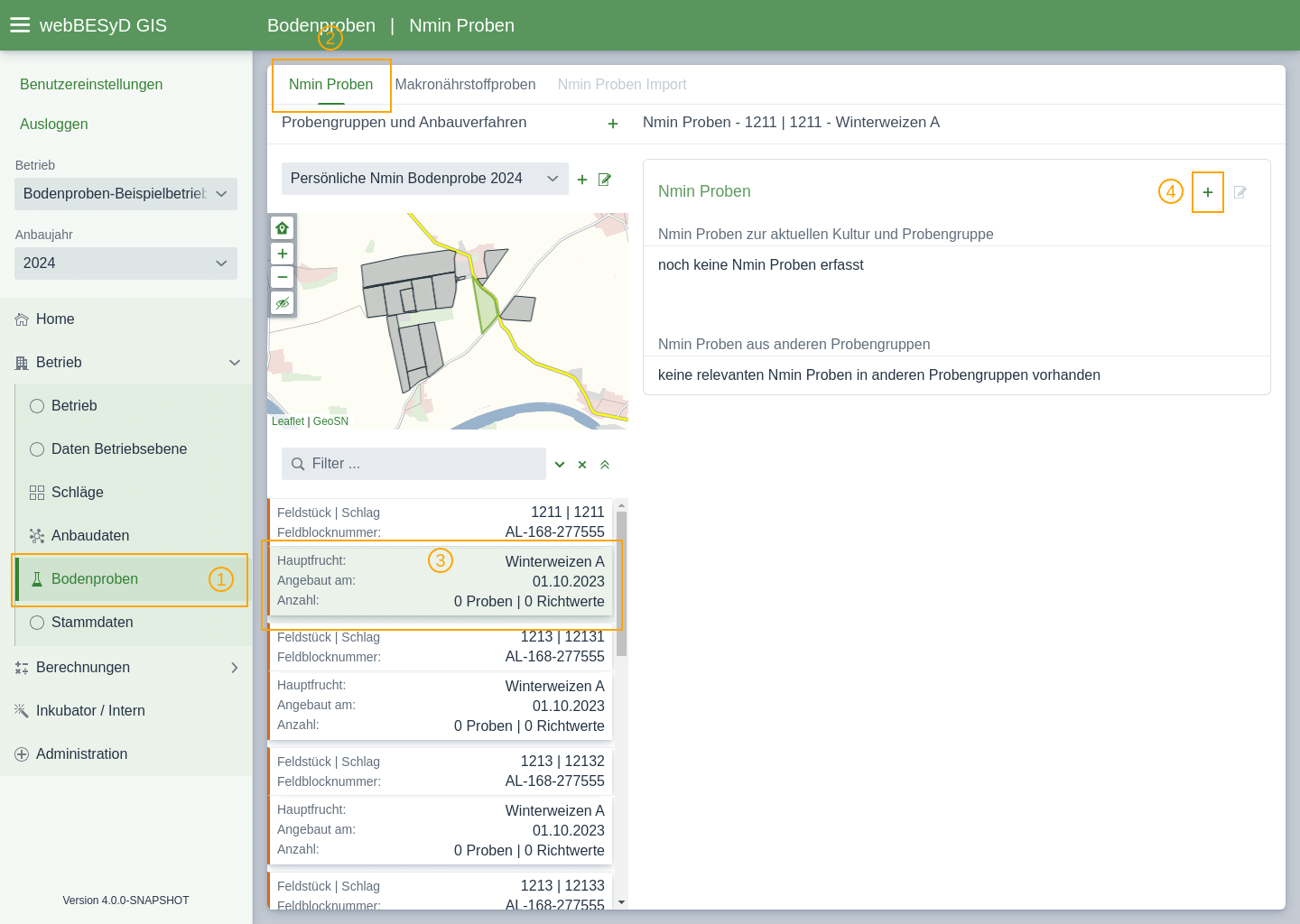Open the Betrieb dropdown Bodenproben-Beispielbetrieb

125,194
